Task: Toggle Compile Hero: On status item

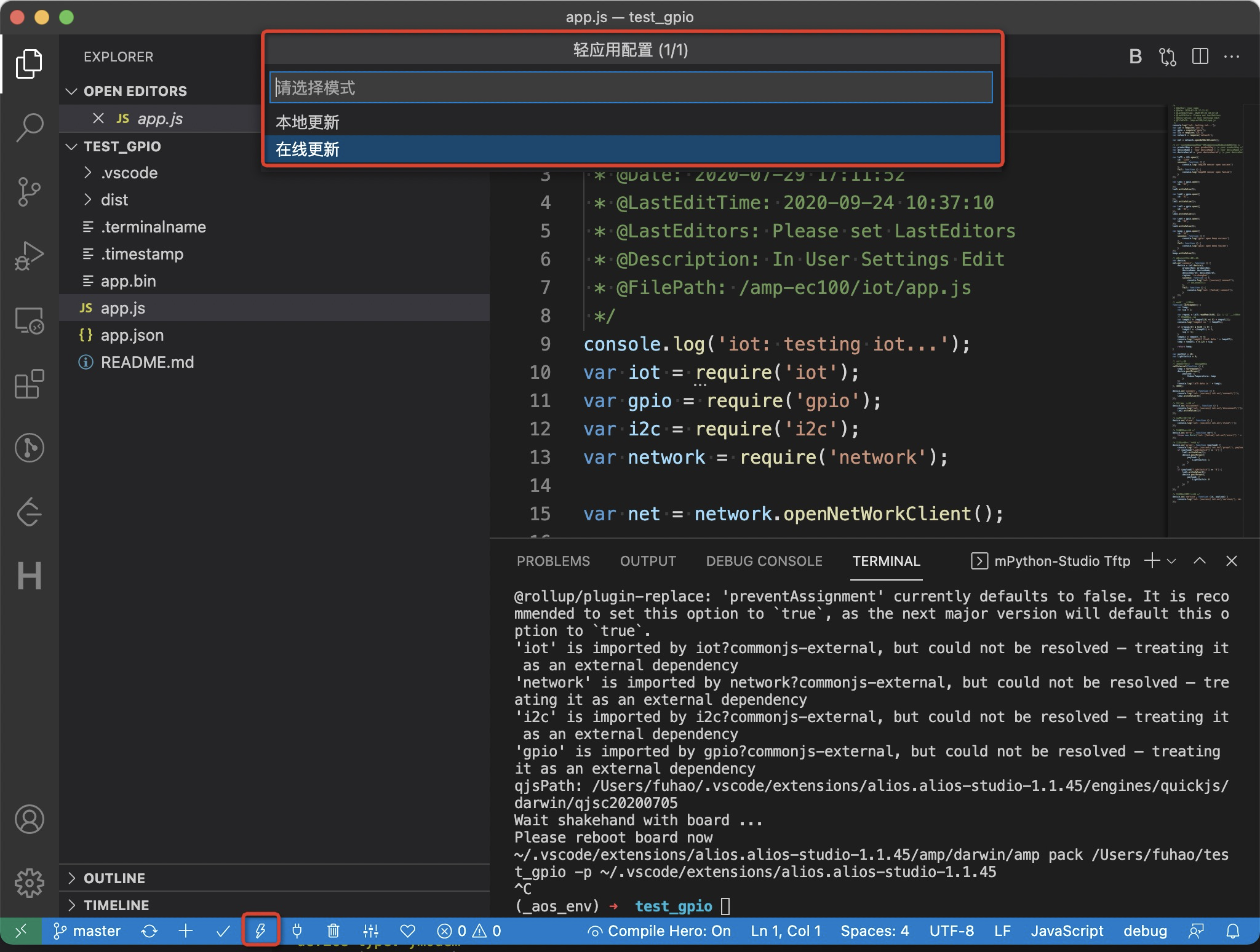Action: [659, 931]
